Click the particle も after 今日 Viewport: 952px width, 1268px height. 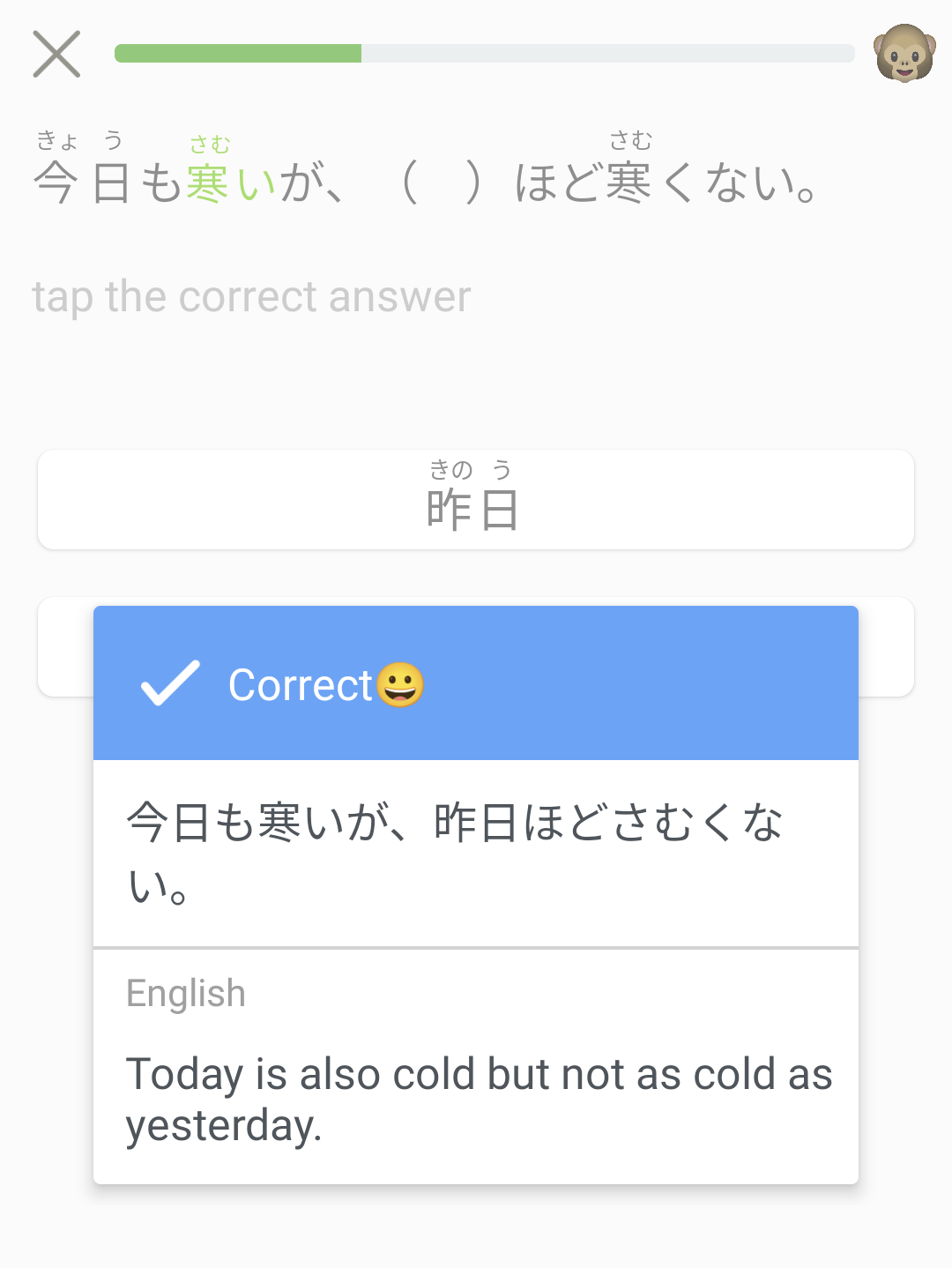click(161, 183)
